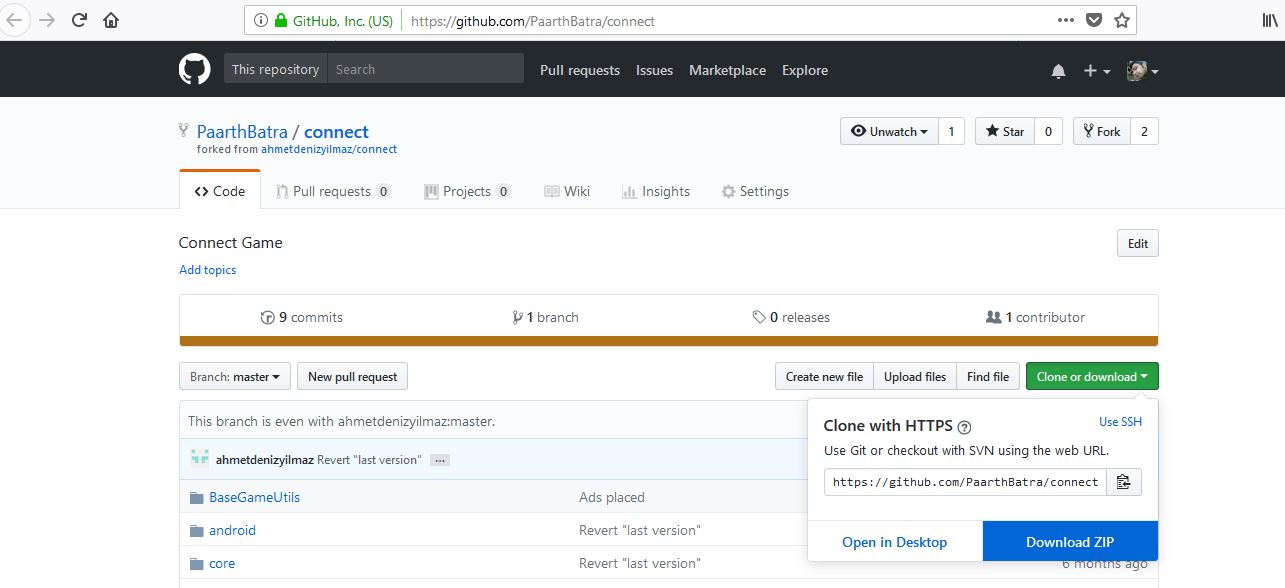Switch to the Projects tab

point(467,191)
